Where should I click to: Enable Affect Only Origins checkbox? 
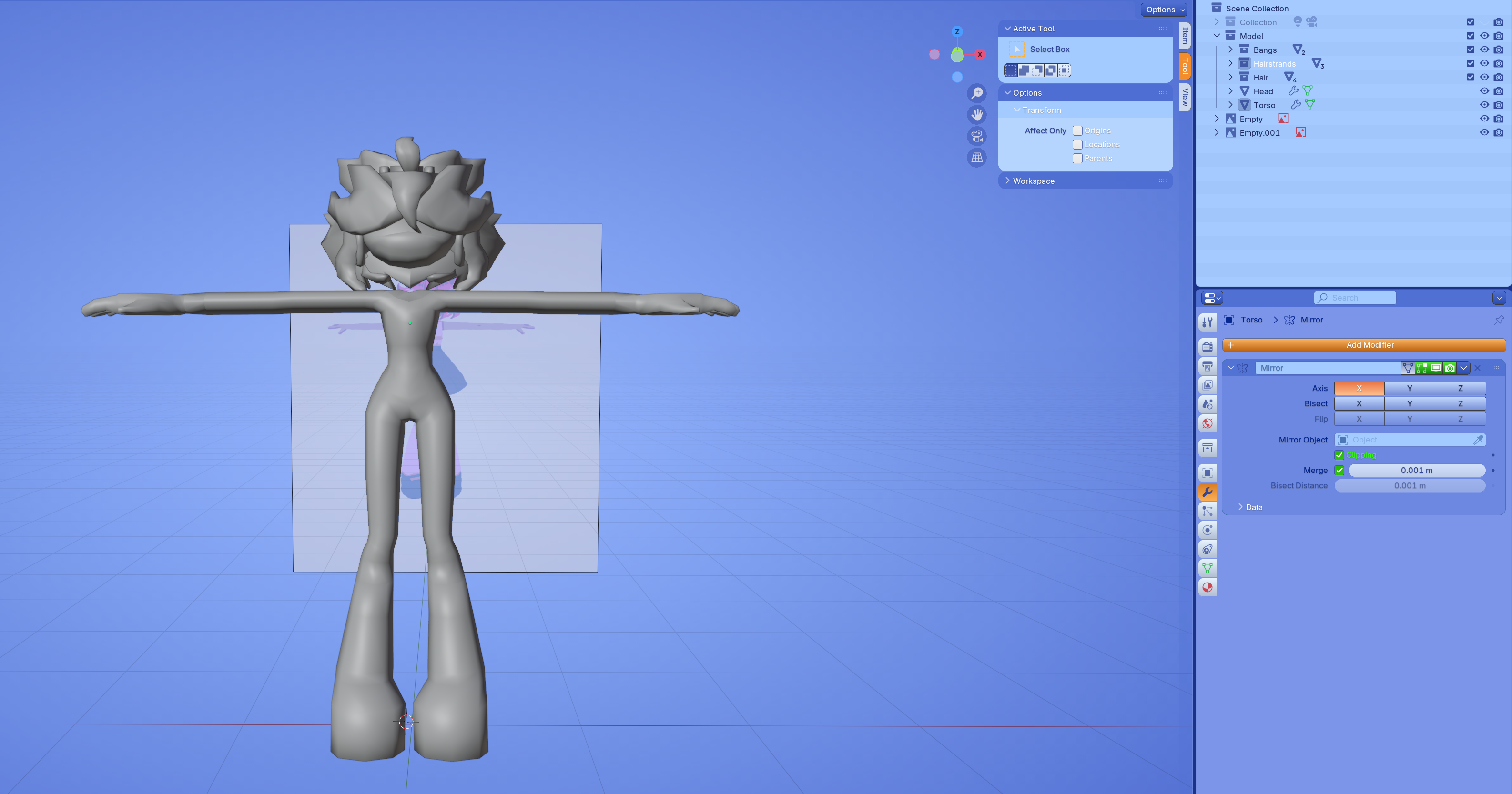[x=1078, y=131]
